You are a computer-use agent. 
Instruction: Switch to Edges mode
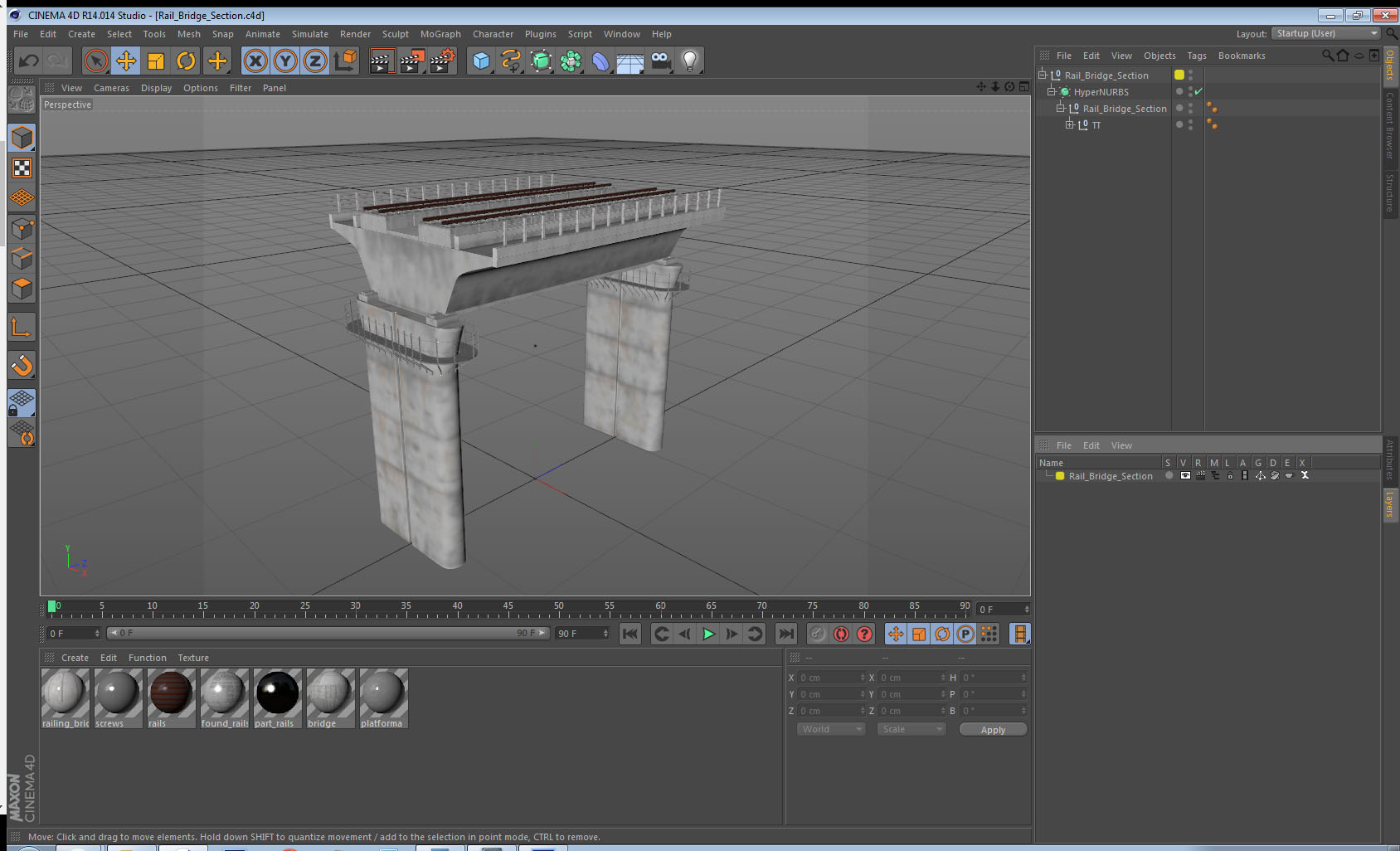coord(22,258)
